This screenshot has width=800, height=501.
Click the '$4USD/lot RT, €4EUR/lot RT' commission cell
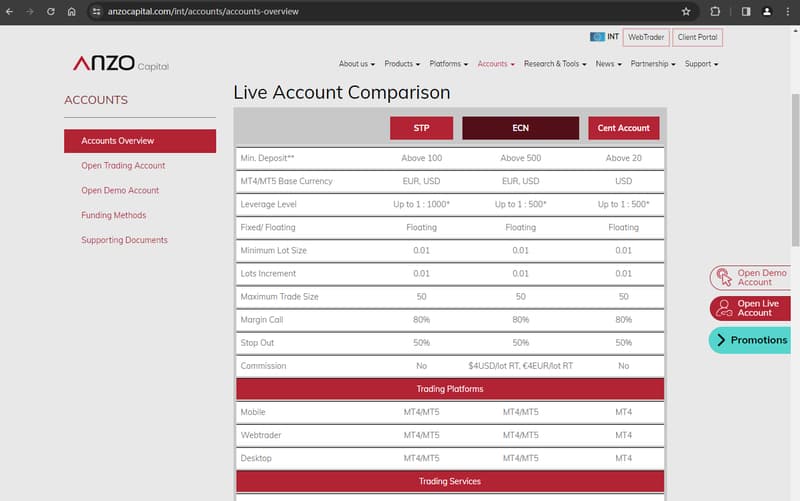click(x=520, y=366)
